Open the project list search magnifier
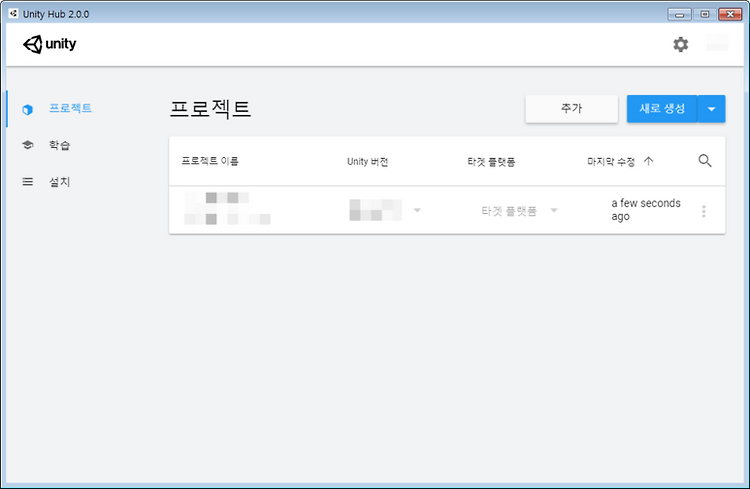 tap(705, 161)
